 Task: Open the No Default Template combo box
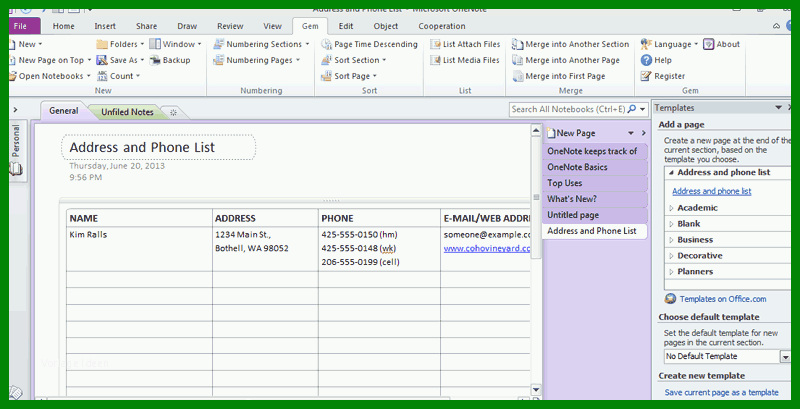coord(727,356)
